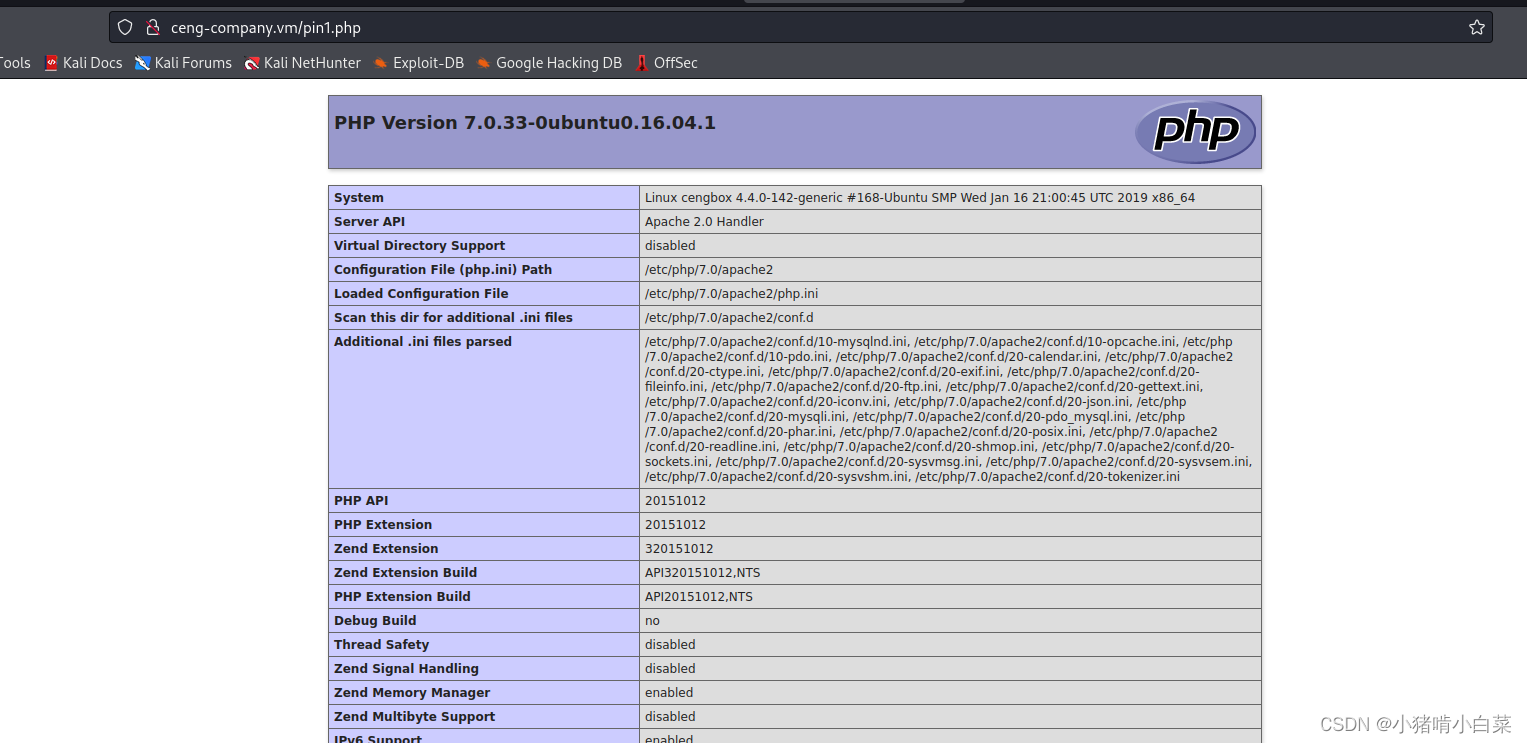Image resolution: width=1527 pixels, height=743 pixels.
Task: Click the Zend Signal Handling label
Action: click(x=407, y=669)
